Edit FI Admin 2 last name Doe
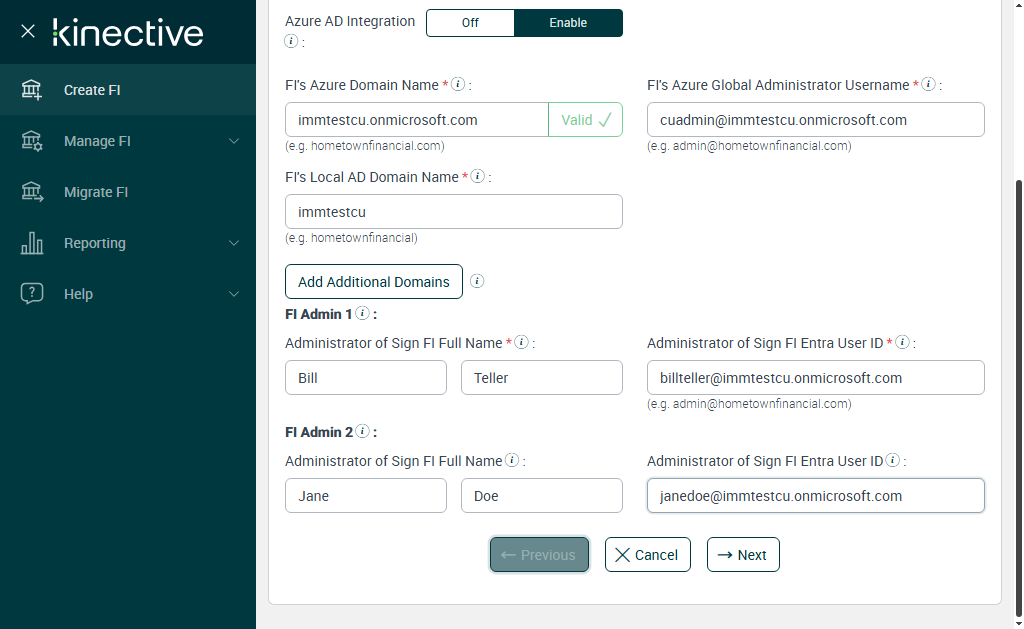 [542, 496]
